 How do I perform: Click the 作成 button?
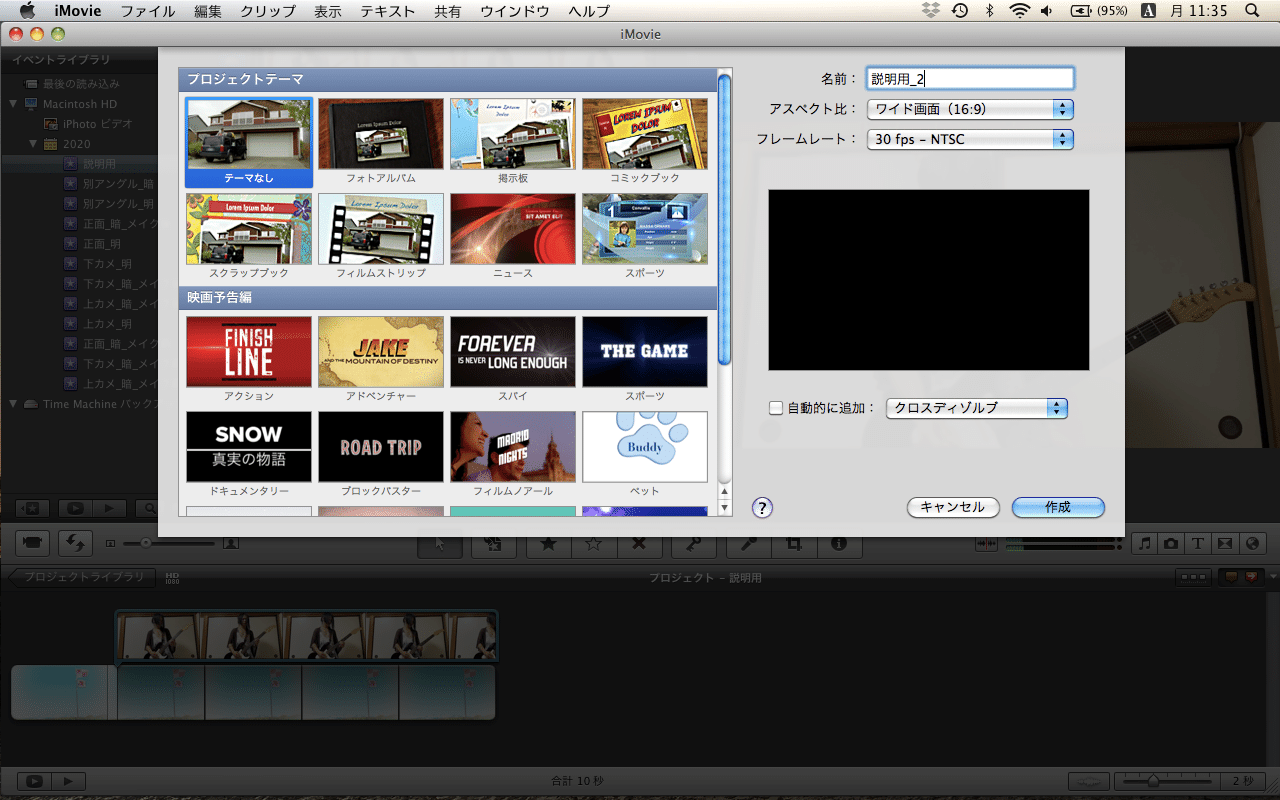[1058, 507]
